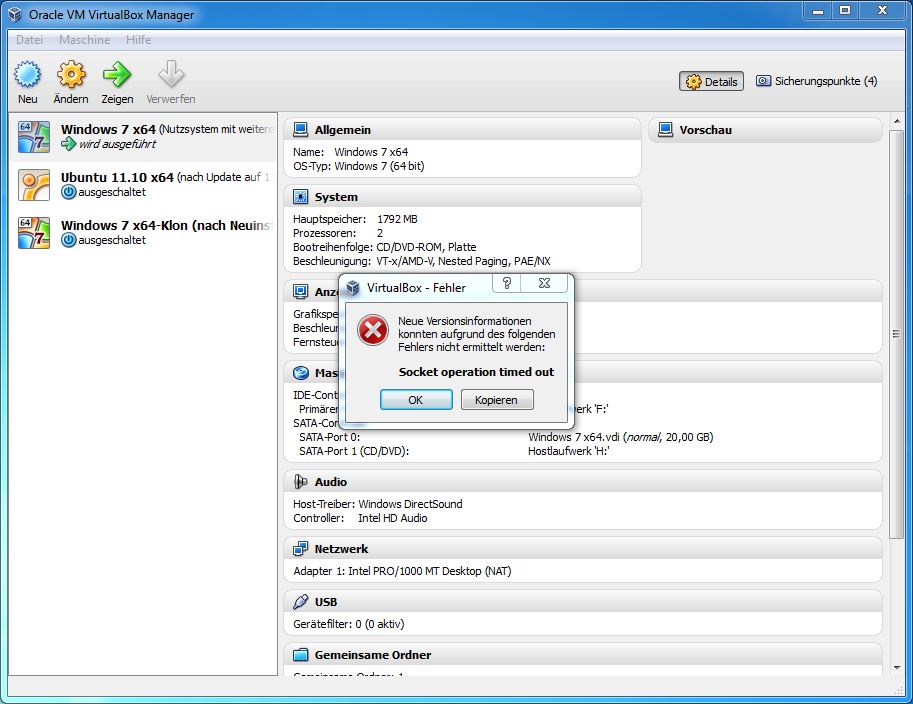Click the Vorschau section header

coord(766,129)
